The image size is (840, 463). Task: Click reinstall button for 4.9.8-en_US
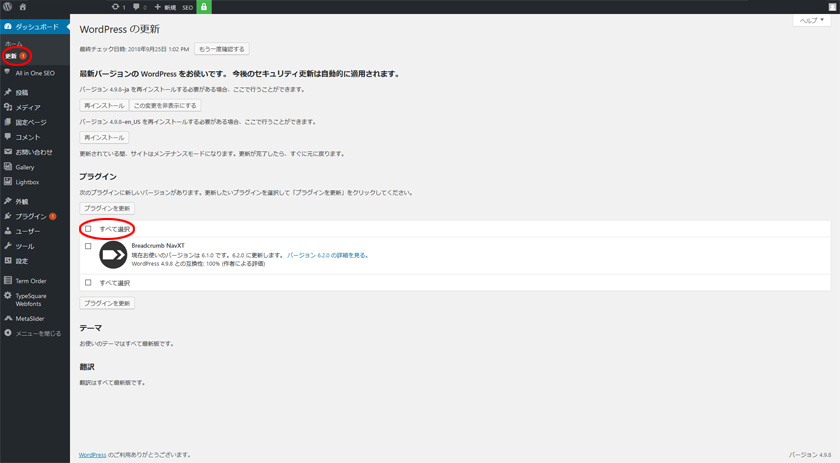[x=104, y=138]
